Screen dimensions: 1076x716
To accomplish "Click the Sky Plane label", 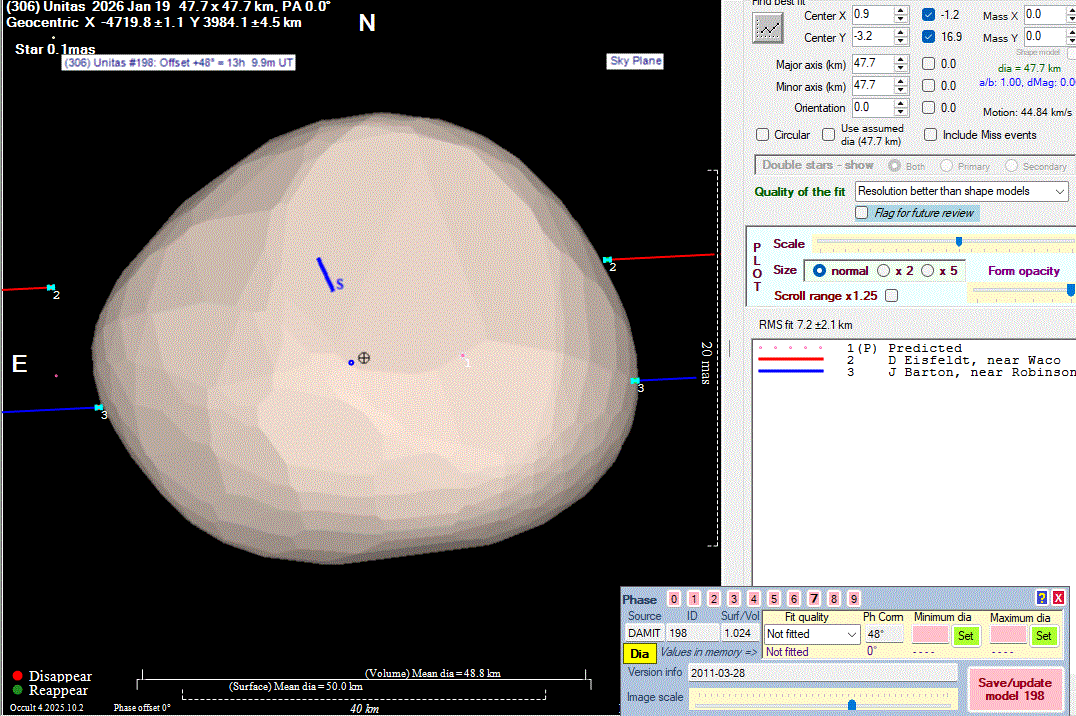I will pos(636,61).
